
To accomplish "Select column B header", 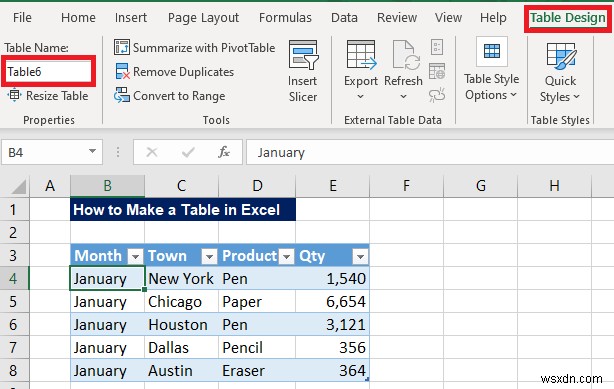I will 107,186.
